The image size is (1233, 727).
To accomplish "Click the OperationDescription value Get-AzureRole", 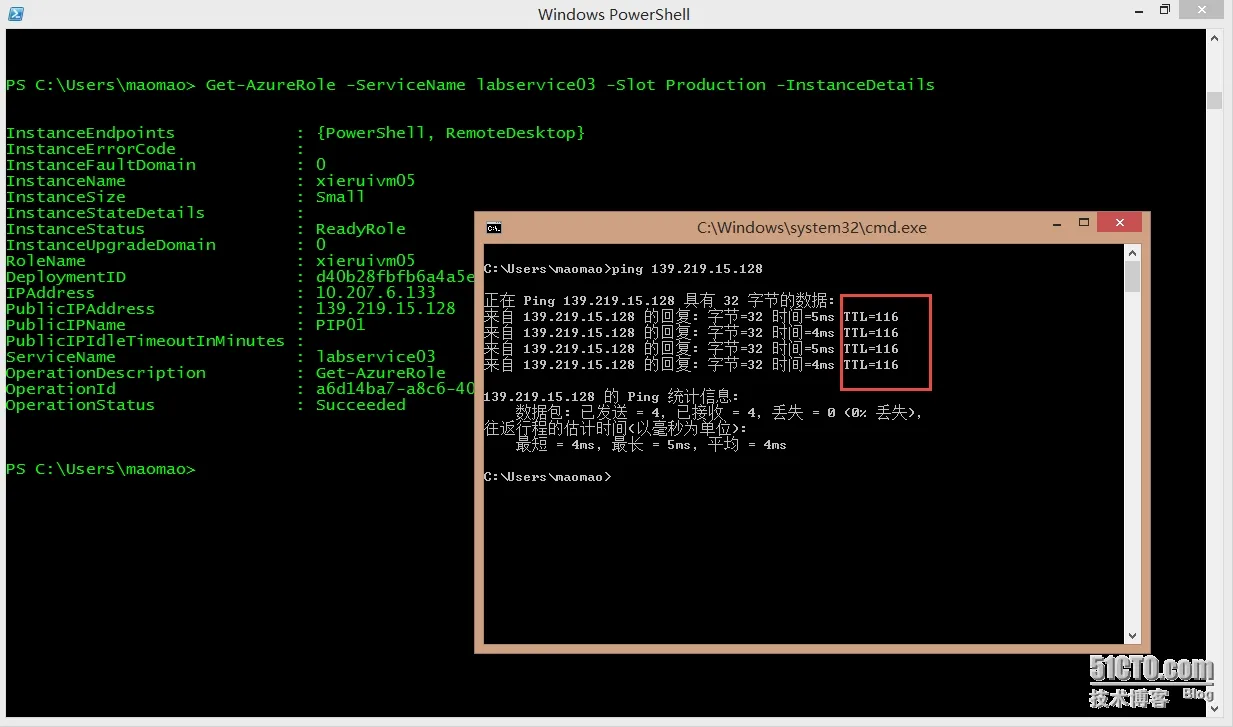I will [x=380, y=373].
